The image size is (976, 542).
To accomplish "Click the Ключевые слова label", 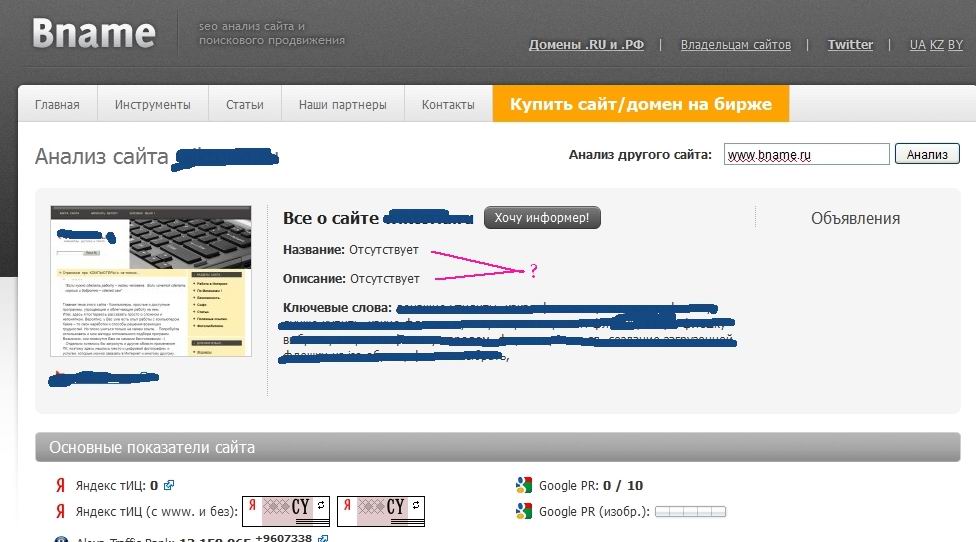I will pyautogui.click(x=337, y=307).
